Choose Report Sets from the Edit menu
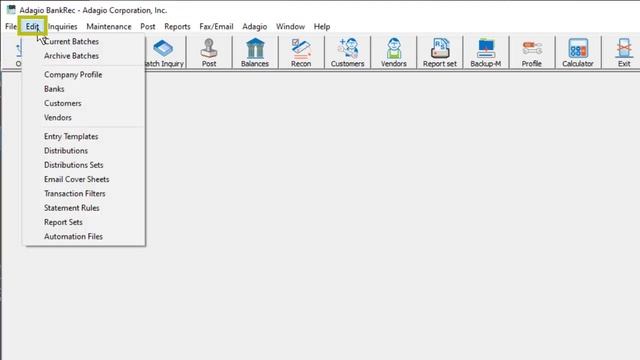Image resolution: width=640 pixels, height=360 pixels. point(84,222)
